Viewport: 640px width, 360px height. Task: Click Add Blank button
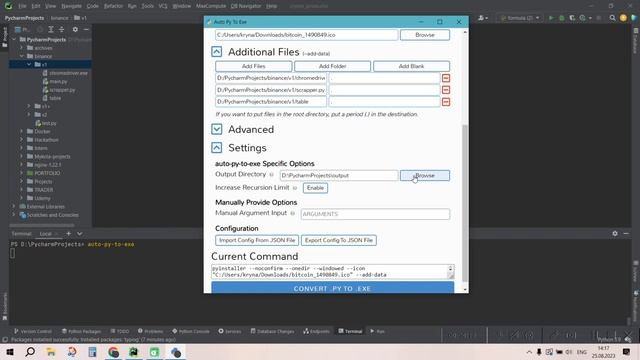coord(411,66)
